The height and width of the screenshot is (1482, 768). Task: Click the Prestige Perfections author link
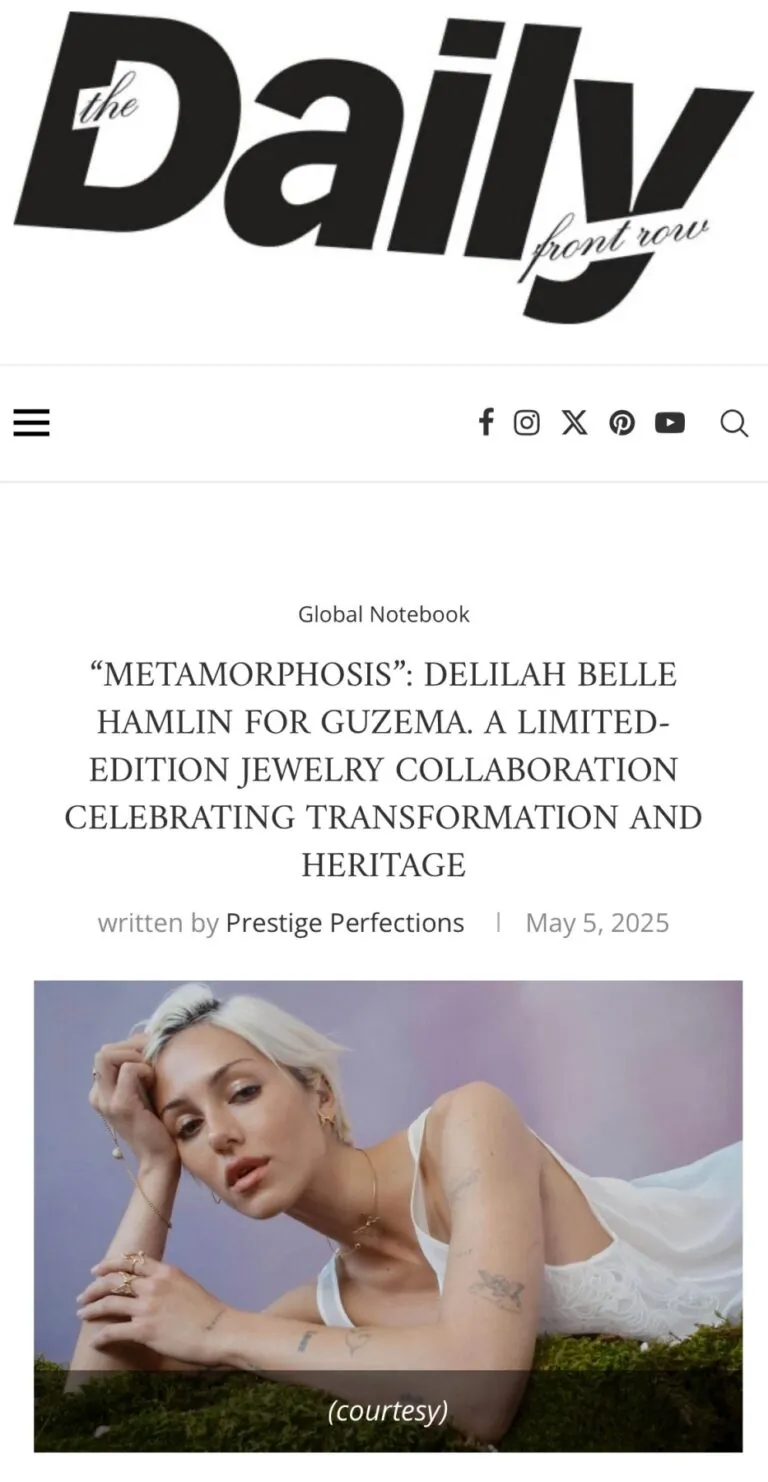click(x=345, y=922)
